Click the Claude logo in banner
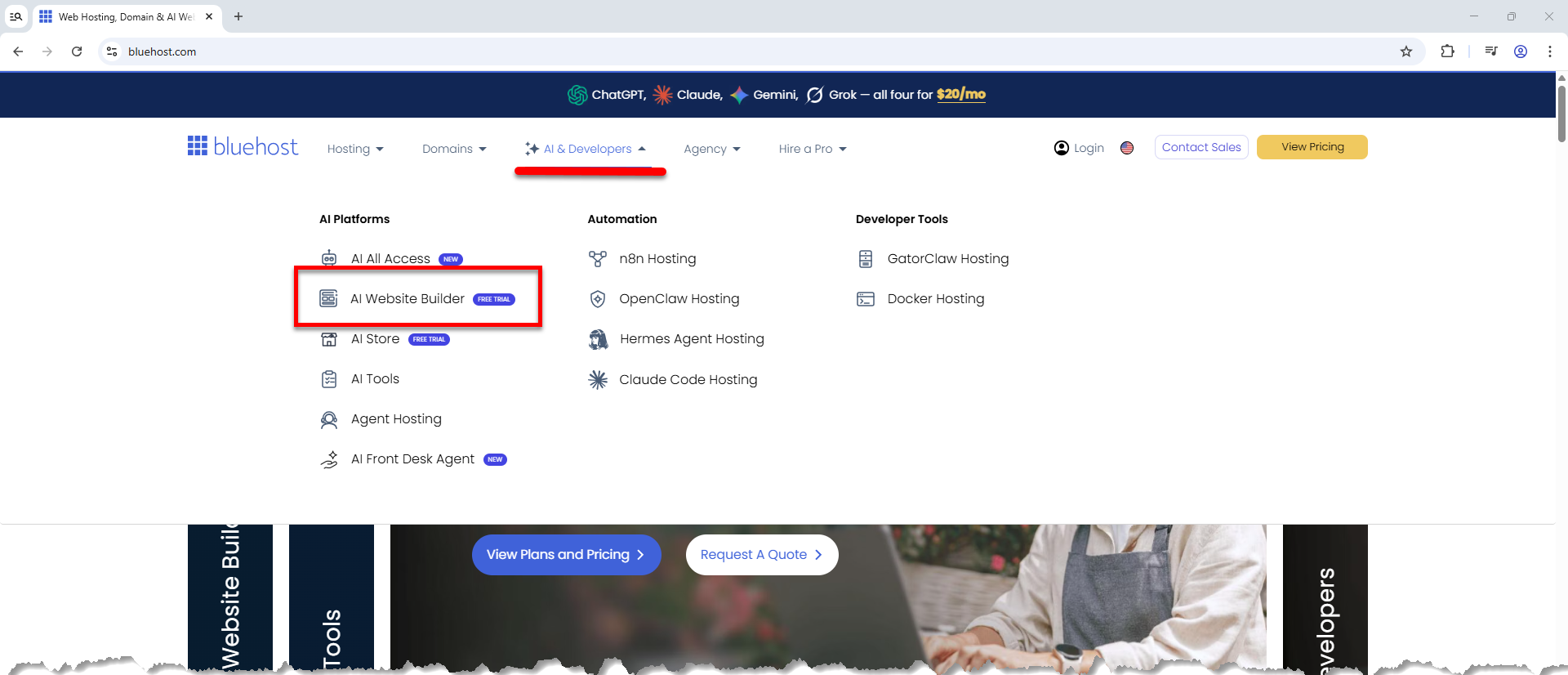 click(x=662, y=95)
